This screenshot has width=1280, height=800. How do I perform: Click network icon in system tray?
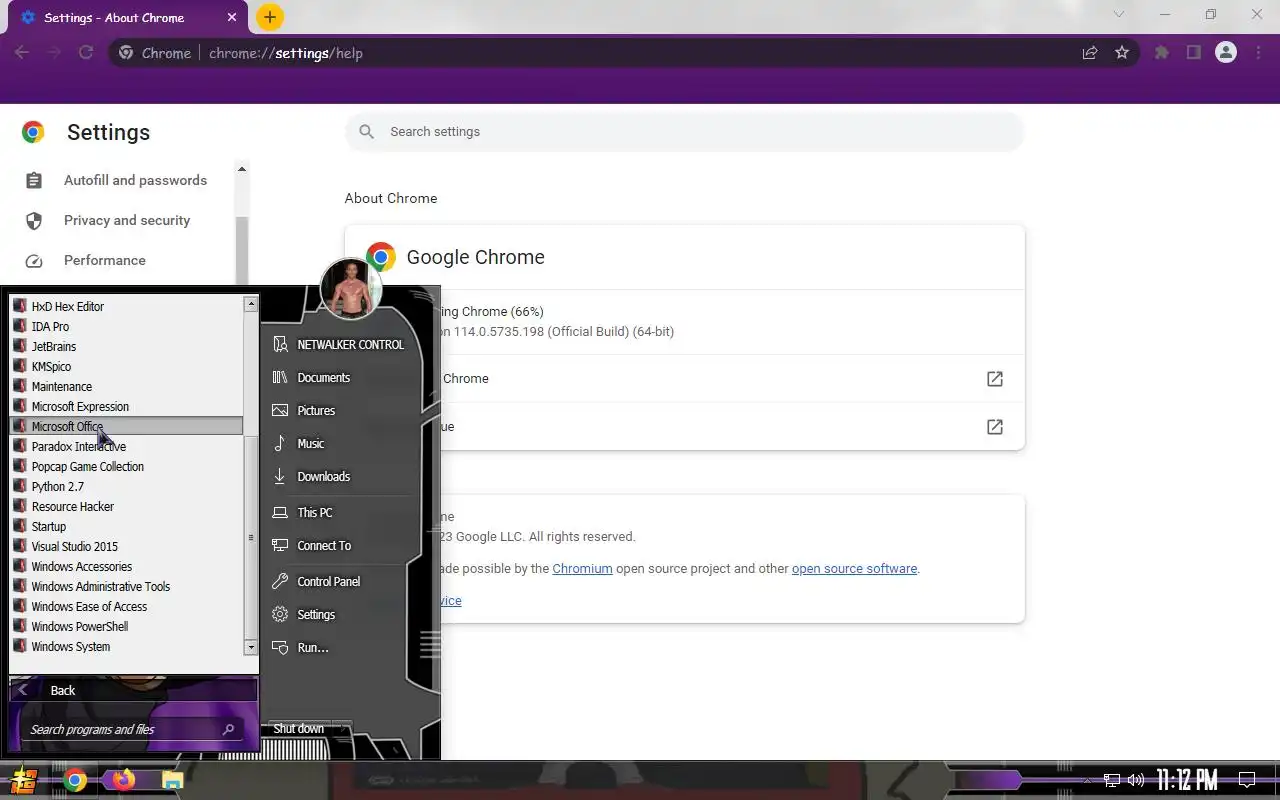click(1112, 780)
